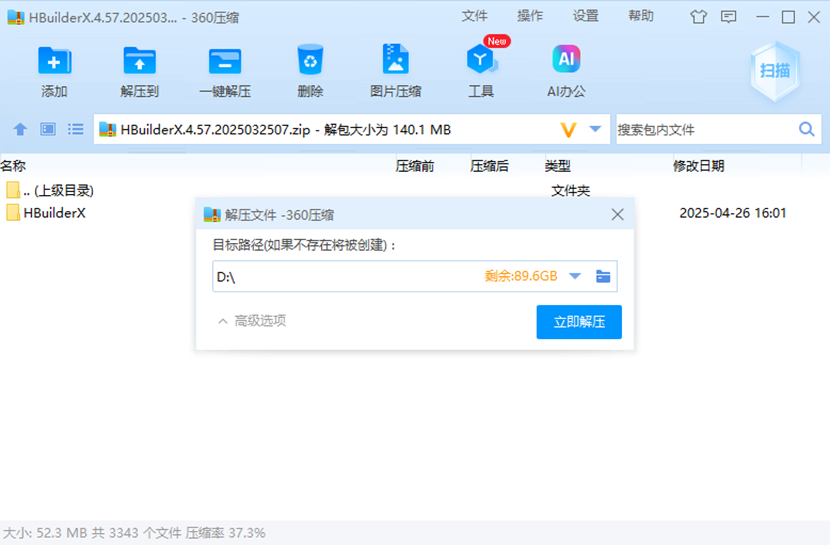
Task: Expand 高级选项 advanced options
Action: [252, 321]
